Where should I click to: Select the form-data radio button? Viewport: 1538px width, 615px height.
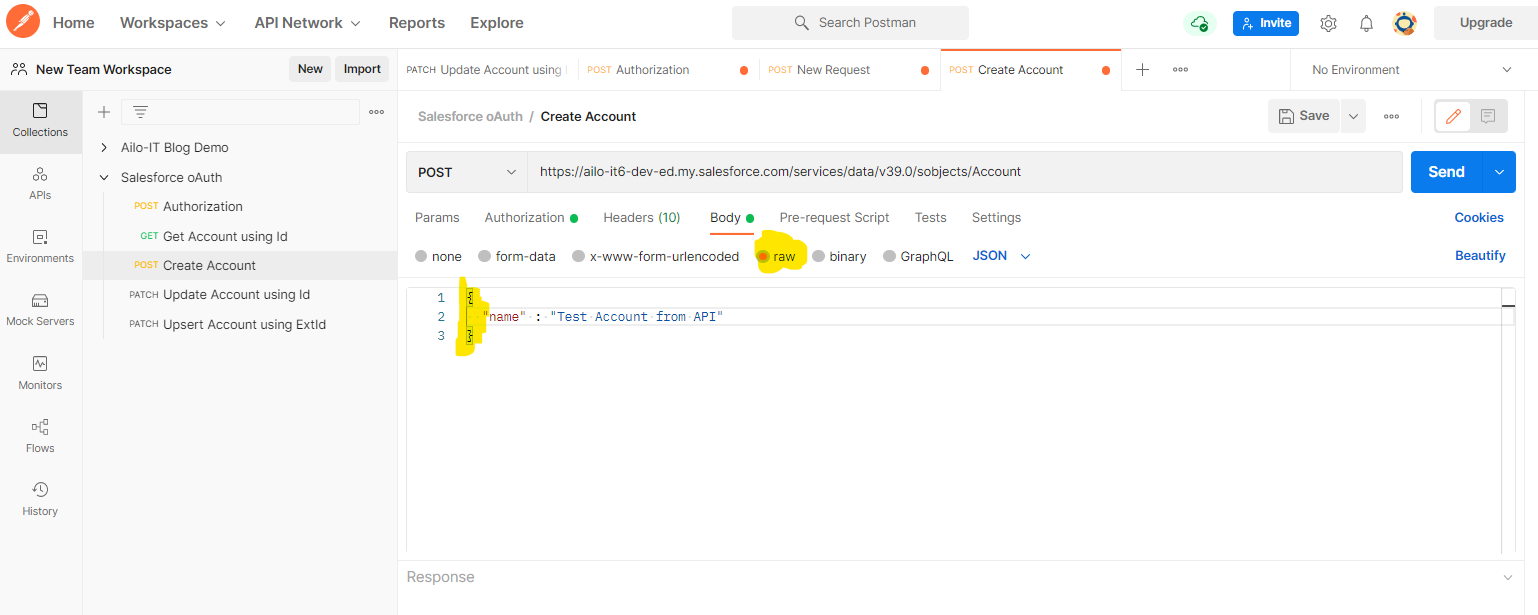pyautogui.click(x=484, y=256)
